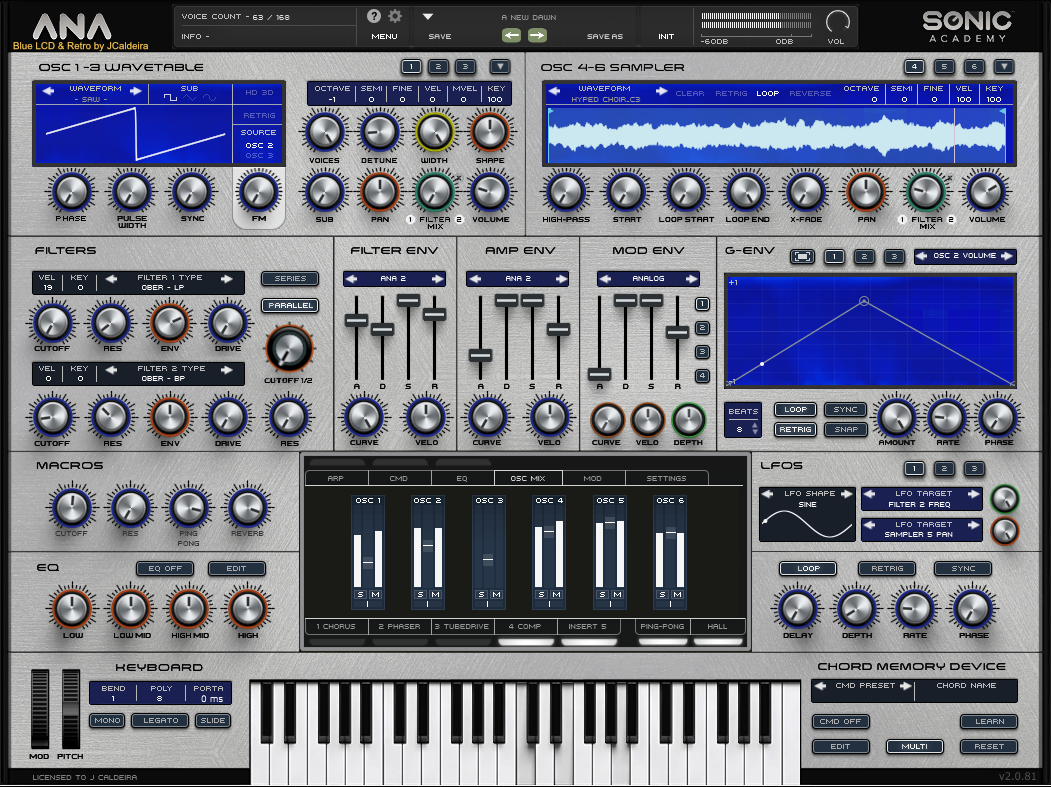Click the Filter Env Attack slider
This screenshot has width=1051, height=787.
[x=357, y=320]
